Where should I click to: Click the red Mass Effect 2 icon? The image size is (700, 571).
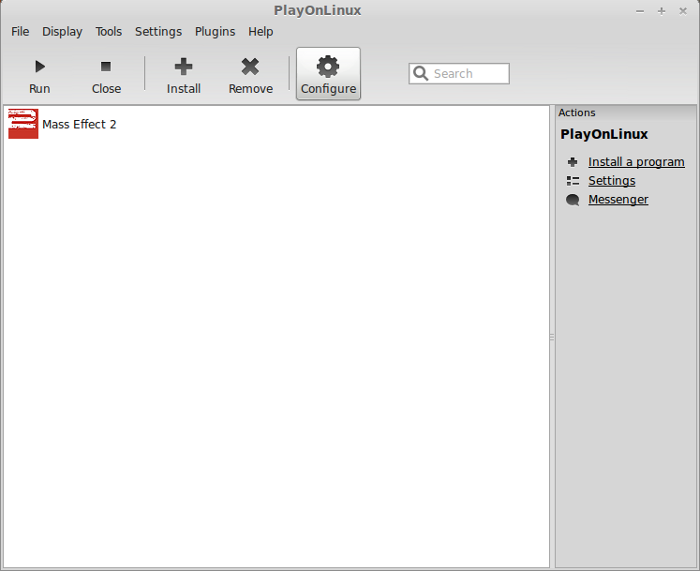click(x=23, y=124)
